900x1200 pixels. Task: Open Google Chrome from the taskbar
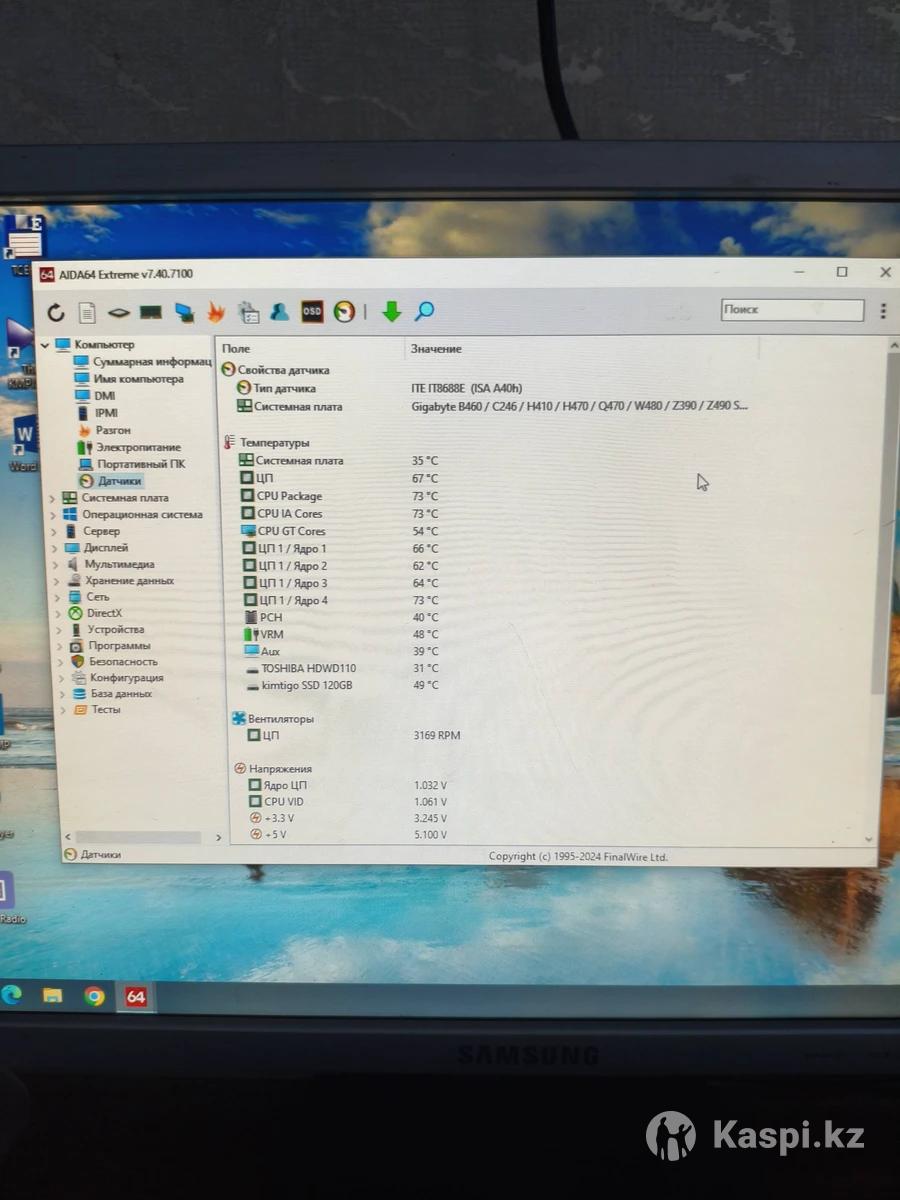click(94, 996)
